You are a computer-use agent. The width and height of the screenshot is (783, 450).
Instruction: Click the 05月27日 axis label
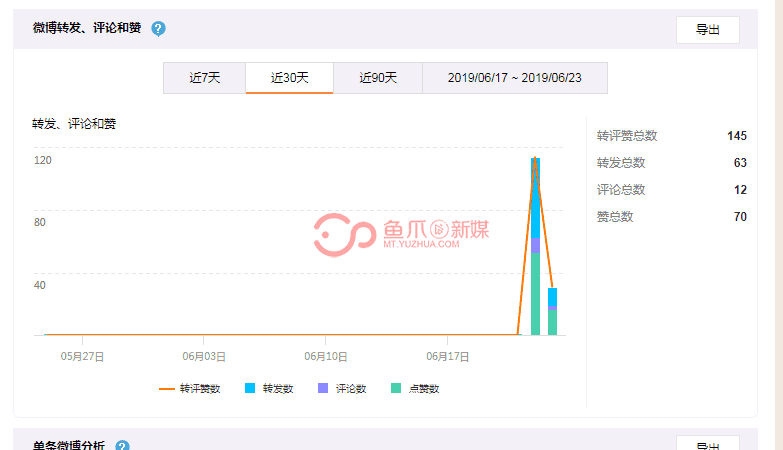point(82,357)
